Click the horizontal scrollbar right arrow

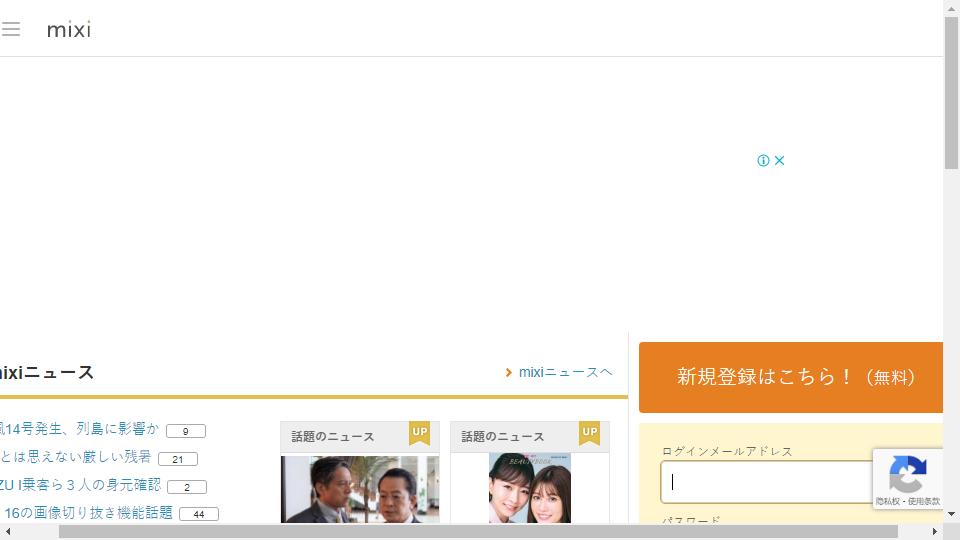tap(935, 531)
